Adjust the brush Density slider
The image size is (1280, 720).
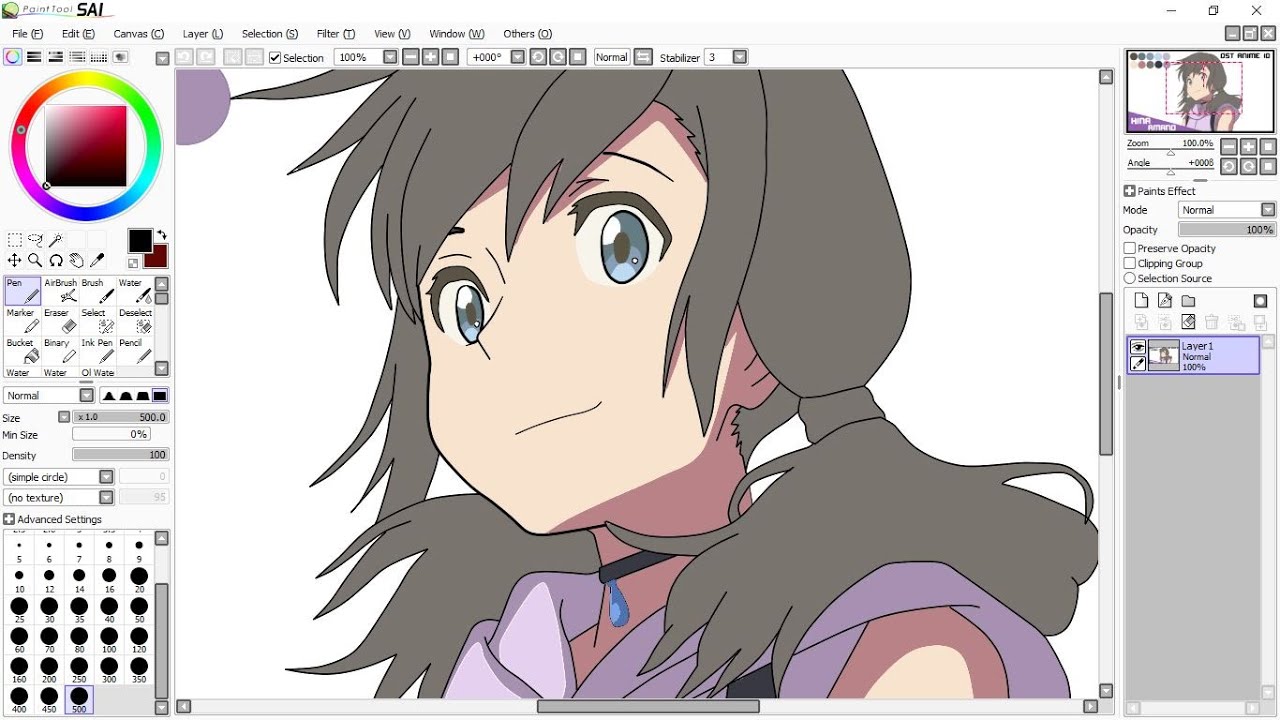(121, 455)
